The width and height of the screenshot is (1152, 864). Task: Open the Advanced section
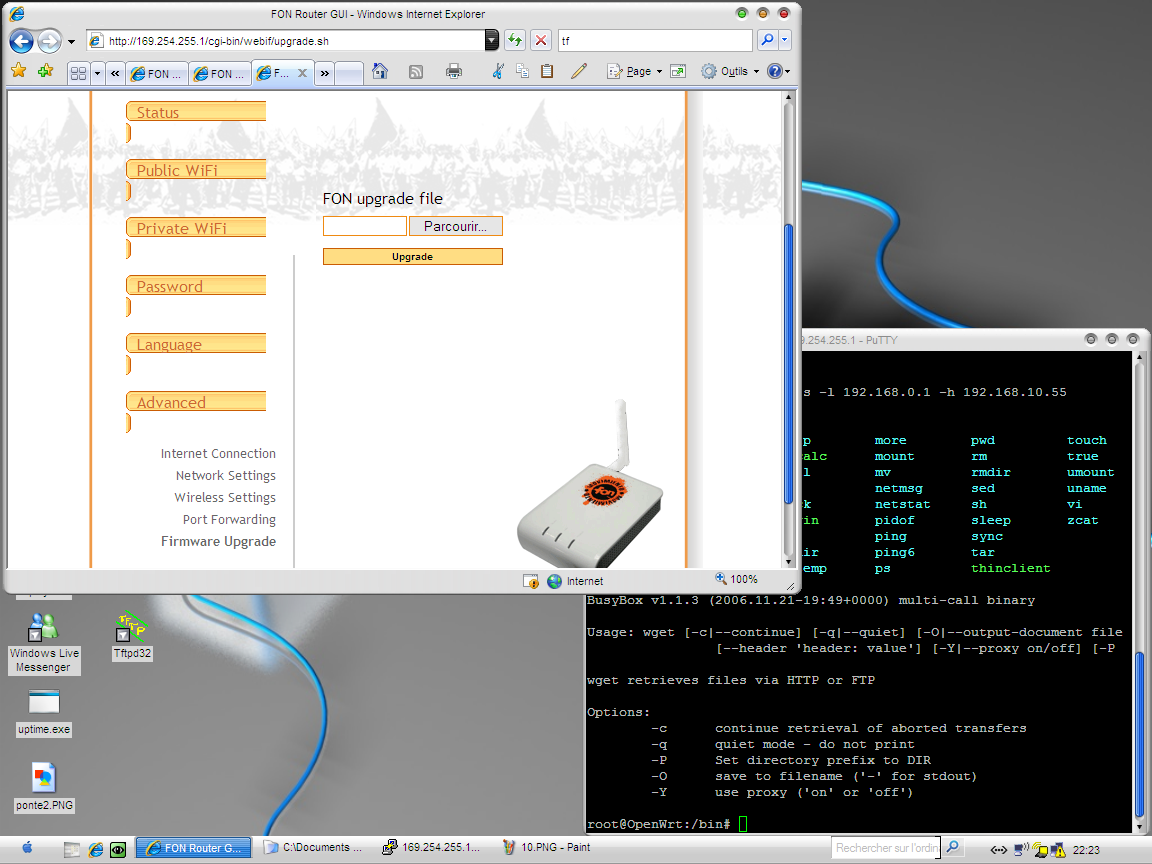[196, 402]
